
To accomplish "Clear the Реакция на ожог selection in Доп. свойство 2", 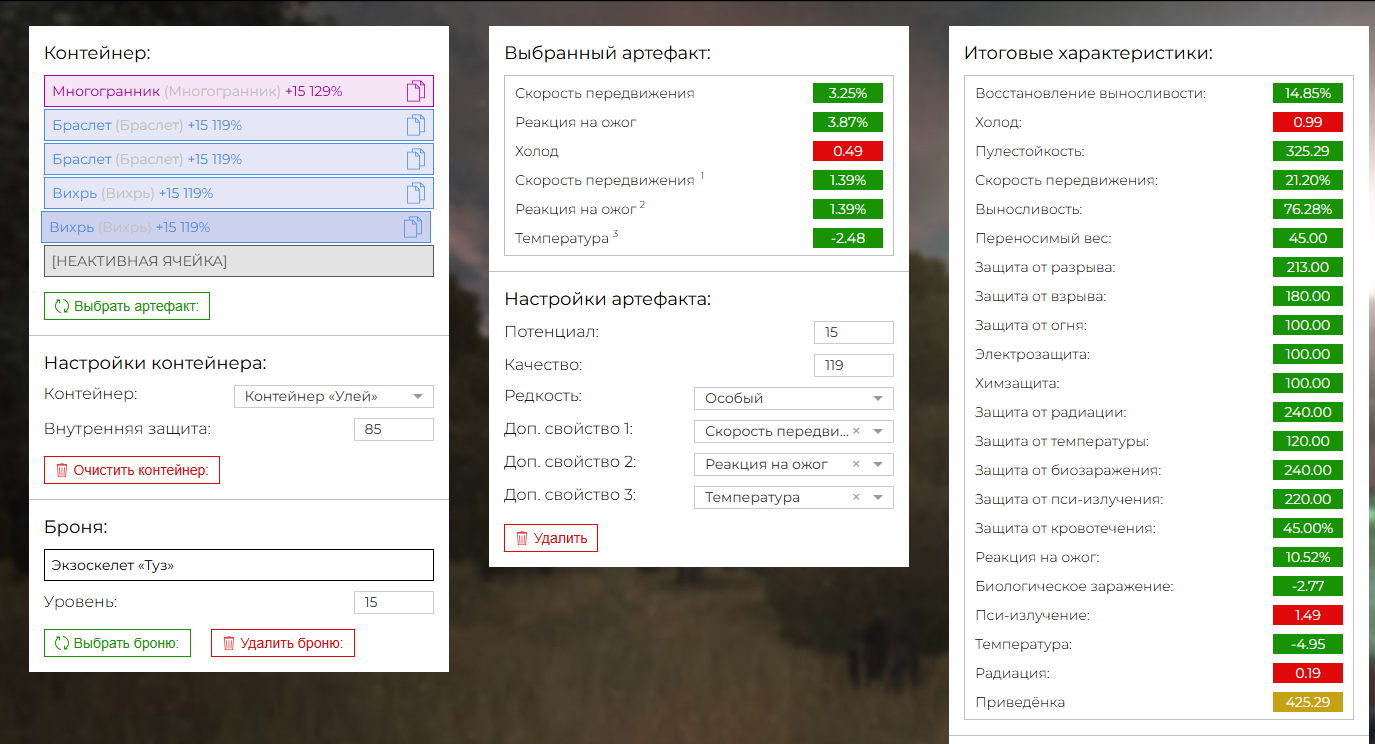I will pos(856,464).
